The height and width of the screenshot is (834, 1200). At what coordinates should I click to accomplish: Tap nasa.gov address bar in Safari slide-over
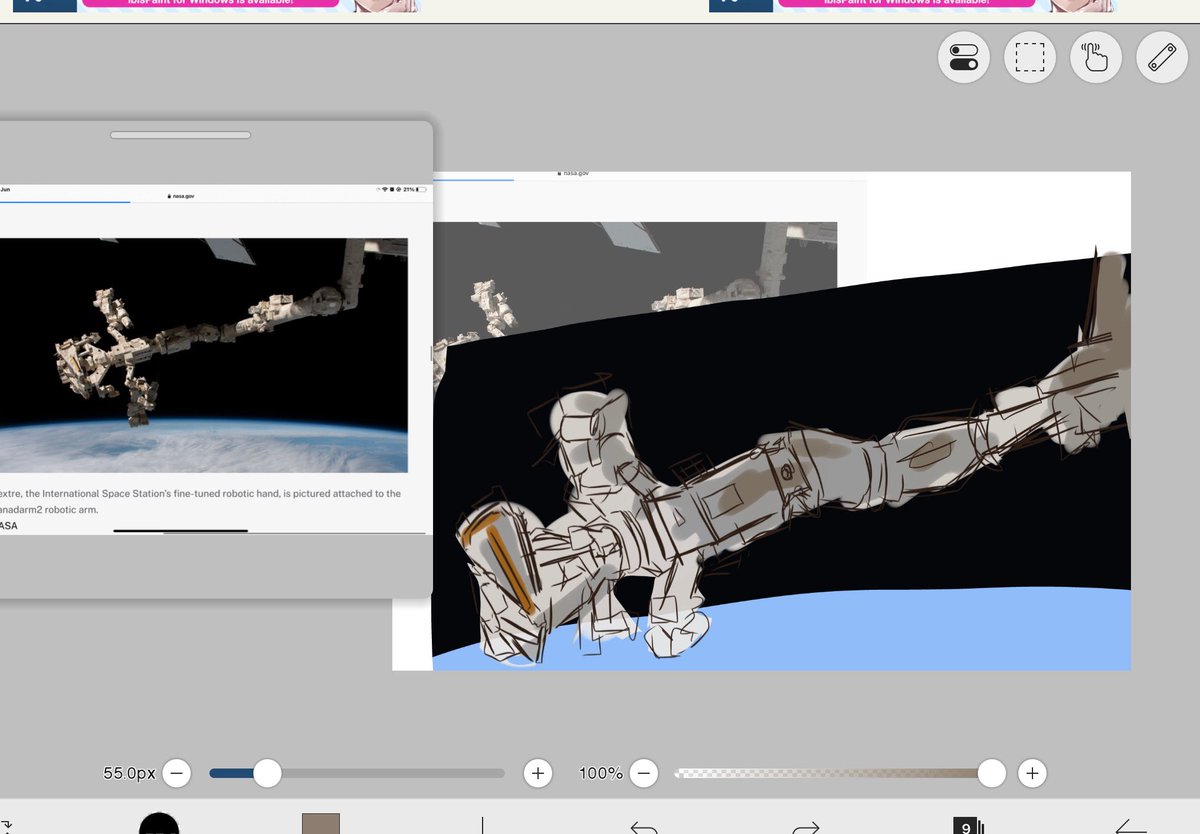tap(183, 196)
